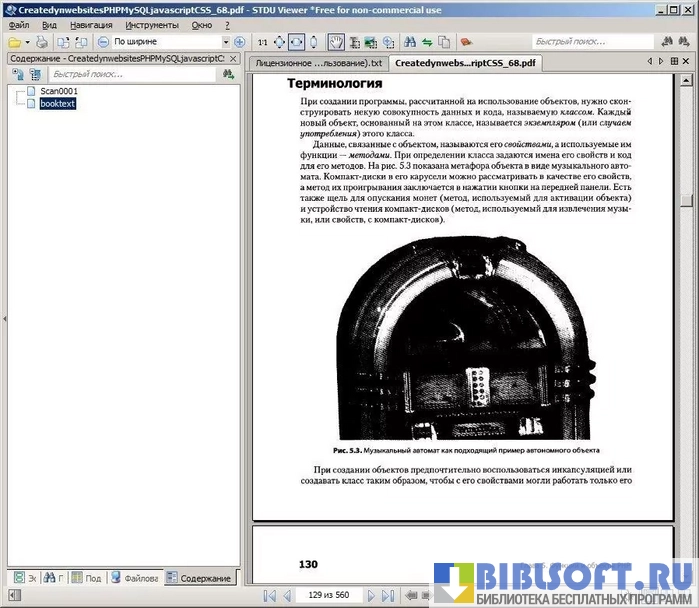Go to the first page

pyautogui.click(x=268, y=595)
